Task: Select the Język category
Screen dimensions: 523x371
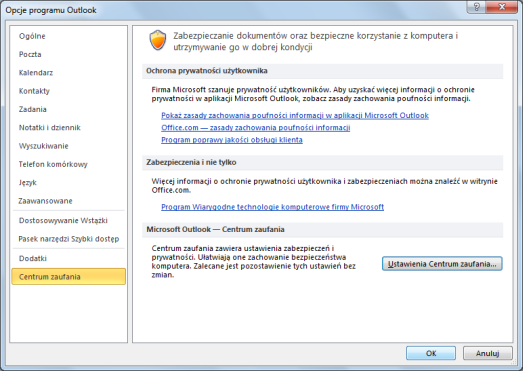Action: click(28, 183)
